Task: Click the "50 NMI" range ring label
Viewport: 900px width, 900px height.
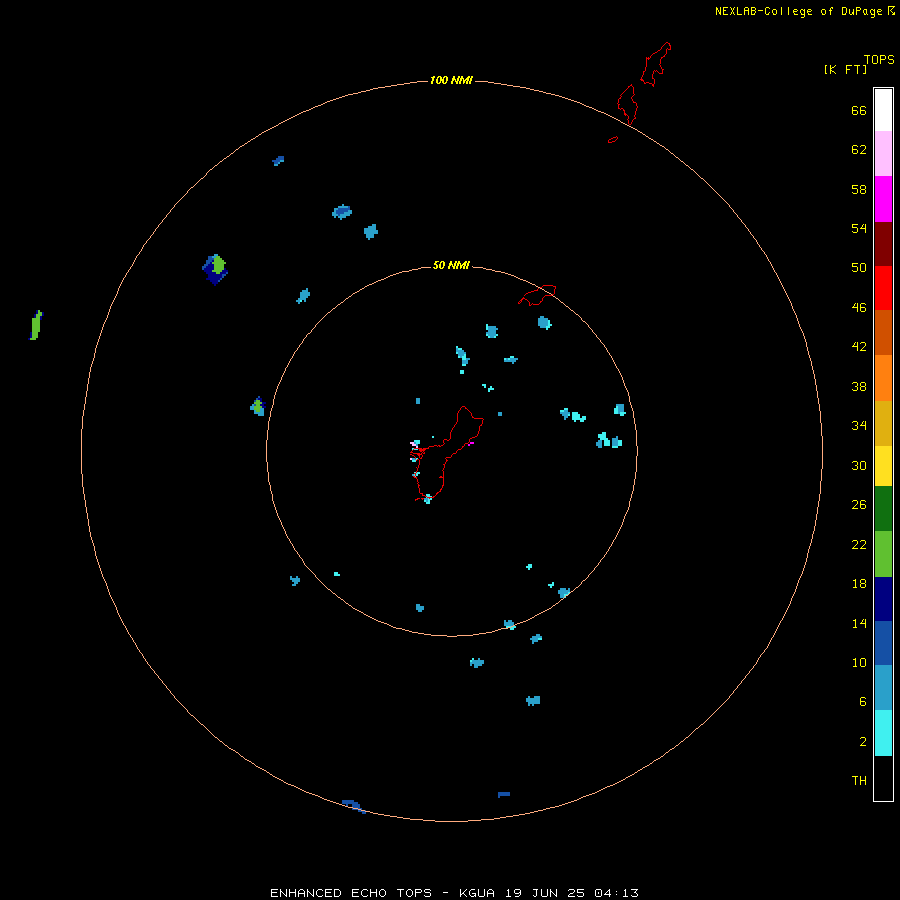Action: [x=451, y=265]
